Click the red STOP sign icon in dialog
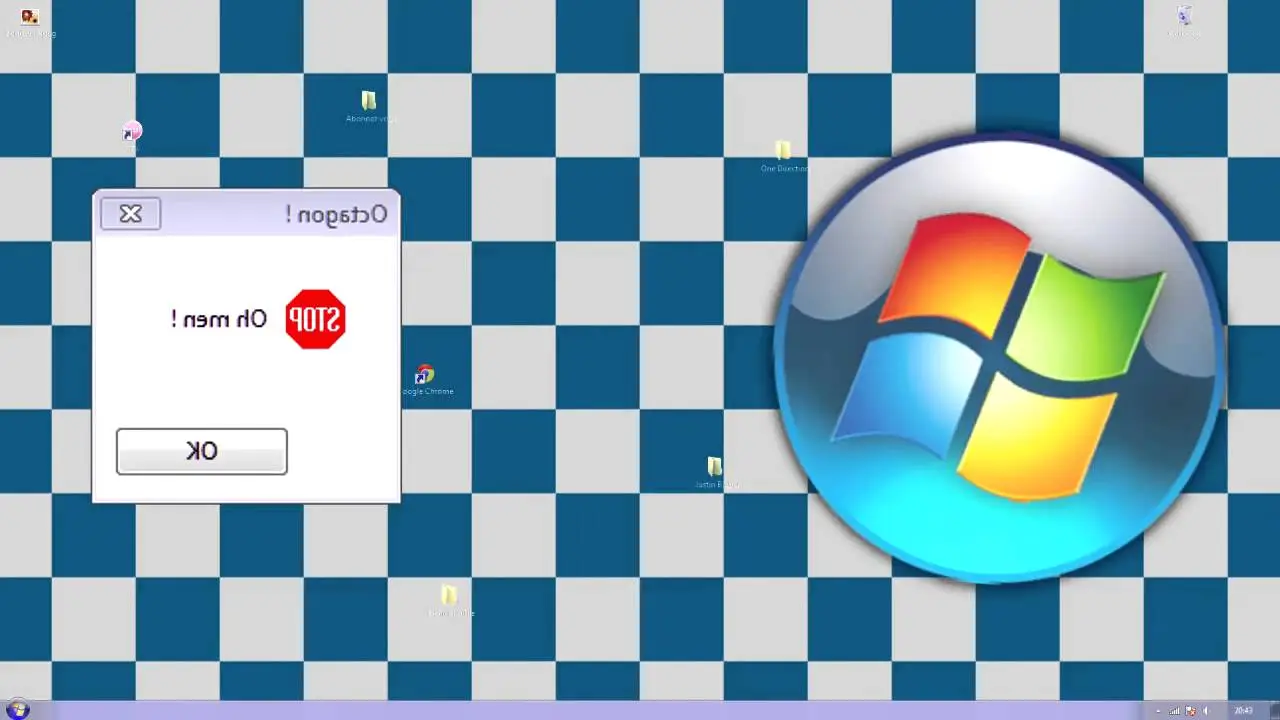 (315, 320)
